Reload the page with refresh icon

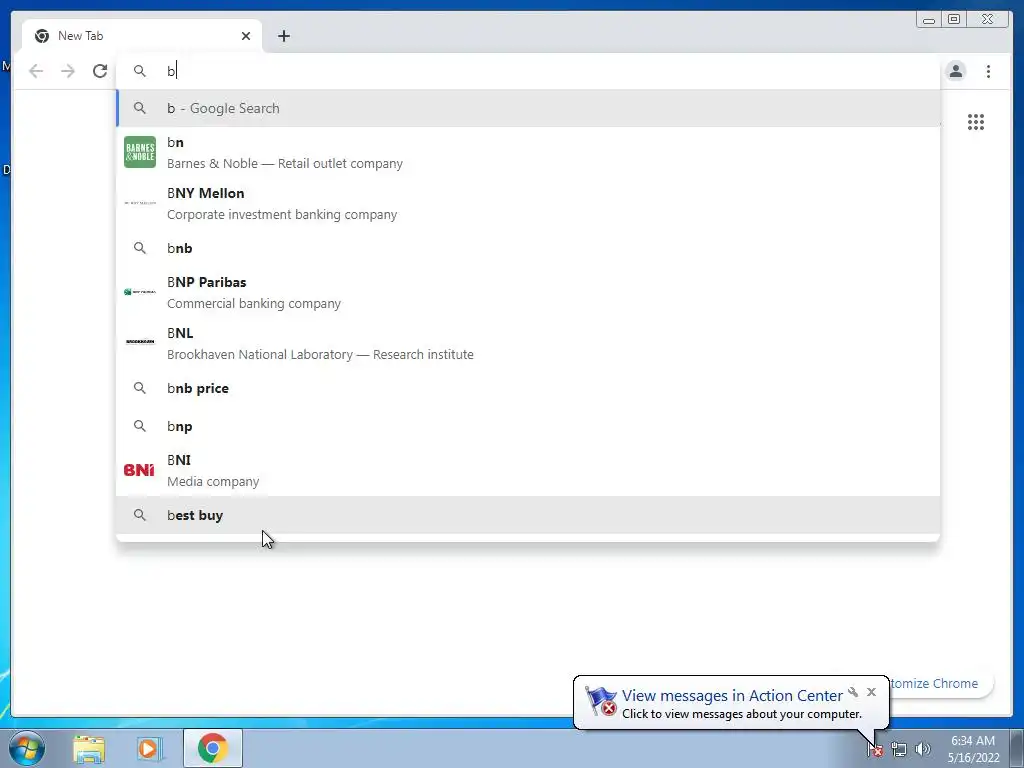tap(100, 71)
